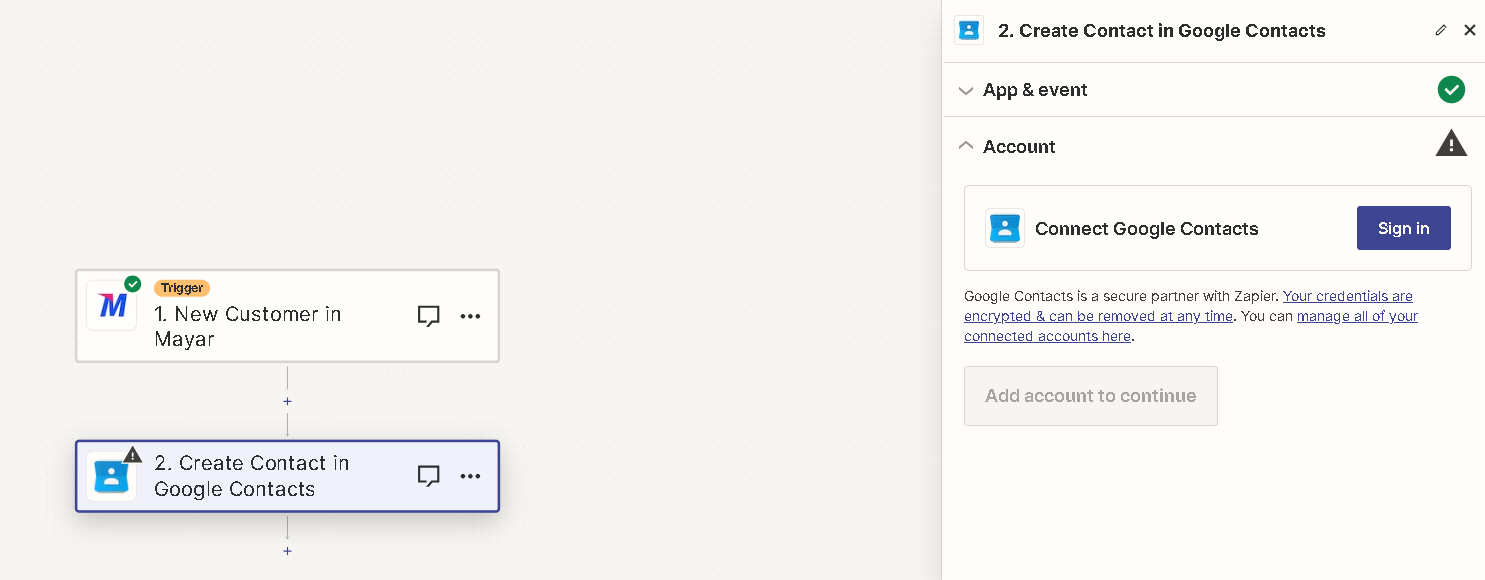This screenshot has height=580, width=1485.
Task: Open the credentials are encrypted link
Action: click(x=1188, y=306)
